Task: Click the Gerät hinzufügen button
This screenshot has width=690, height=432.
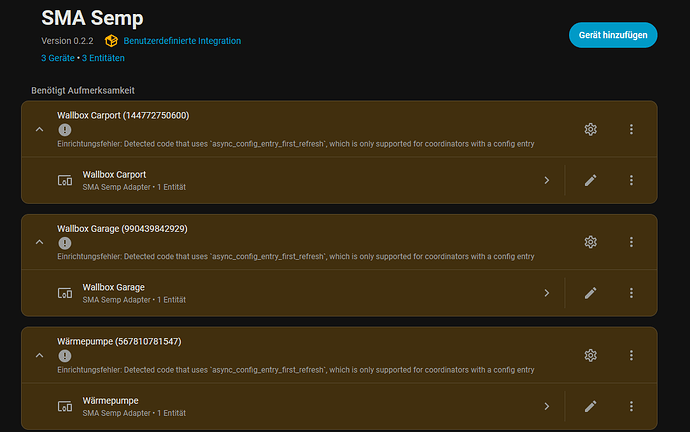Action: pyautogui.click(x=613, y=35)
